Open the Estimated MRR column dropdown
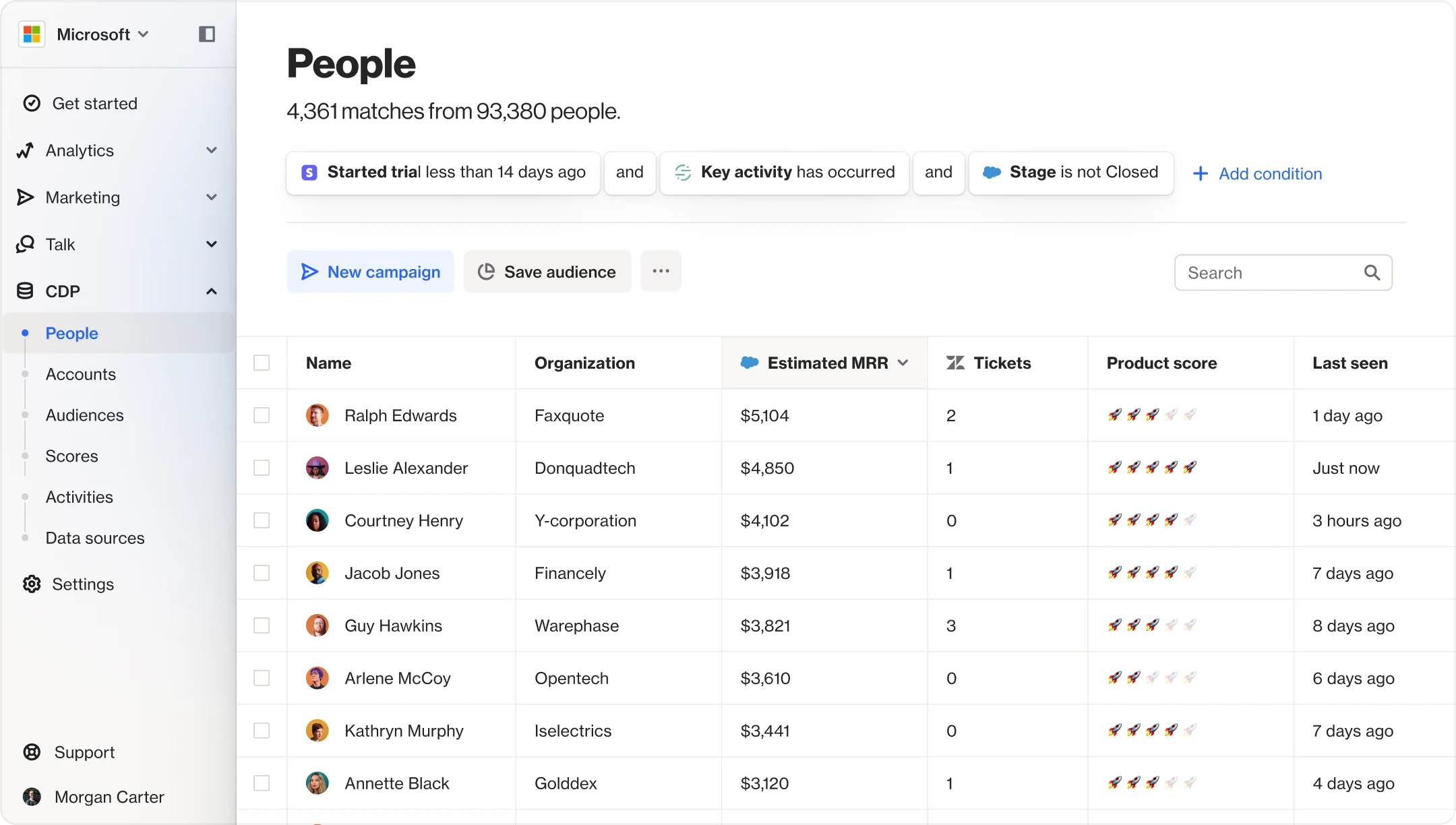Viewport: 1456px width, 825px height. 903,363
